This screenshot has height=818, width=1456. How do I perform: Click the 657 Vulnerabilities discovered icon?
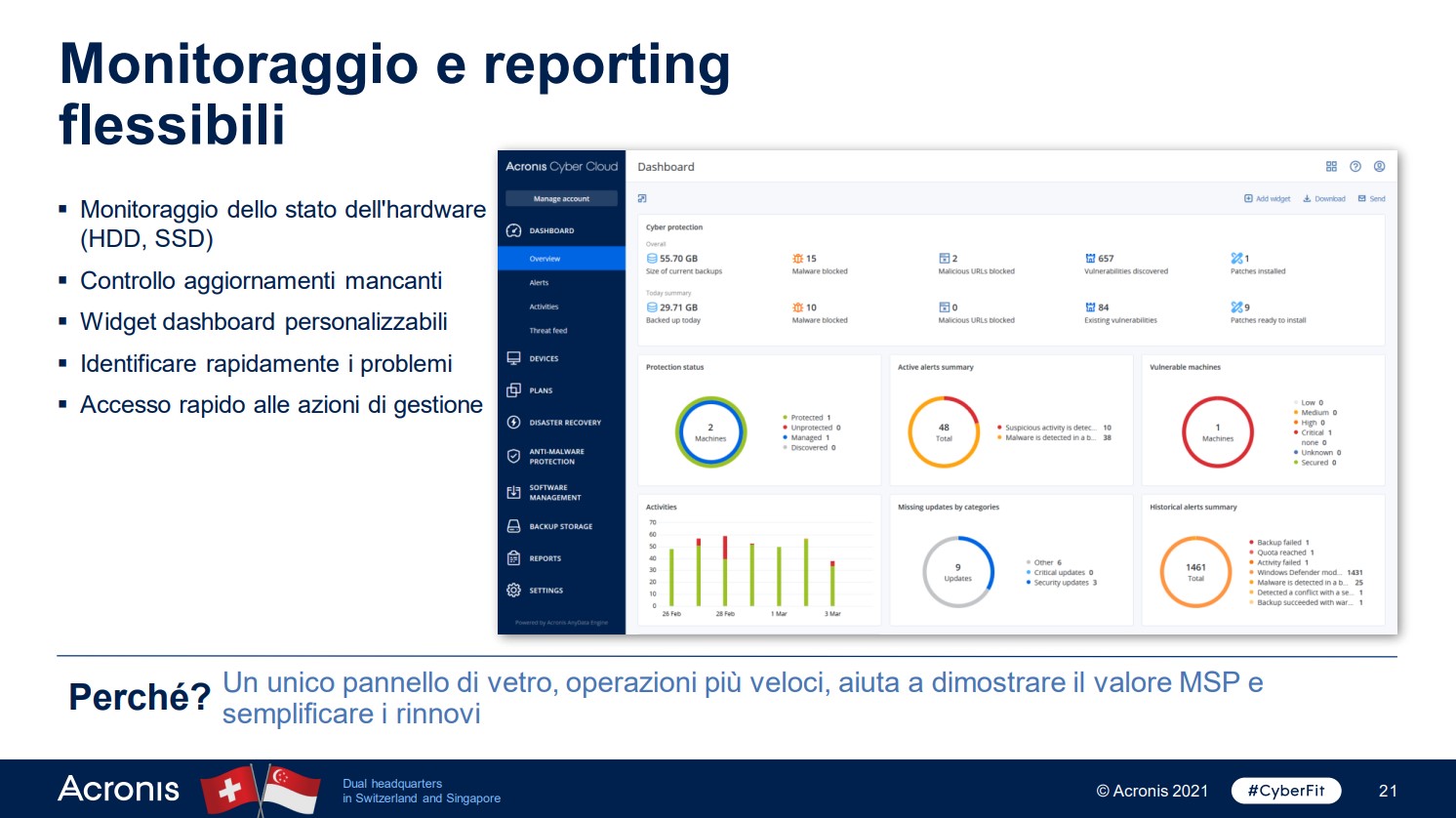point(1090,259)
